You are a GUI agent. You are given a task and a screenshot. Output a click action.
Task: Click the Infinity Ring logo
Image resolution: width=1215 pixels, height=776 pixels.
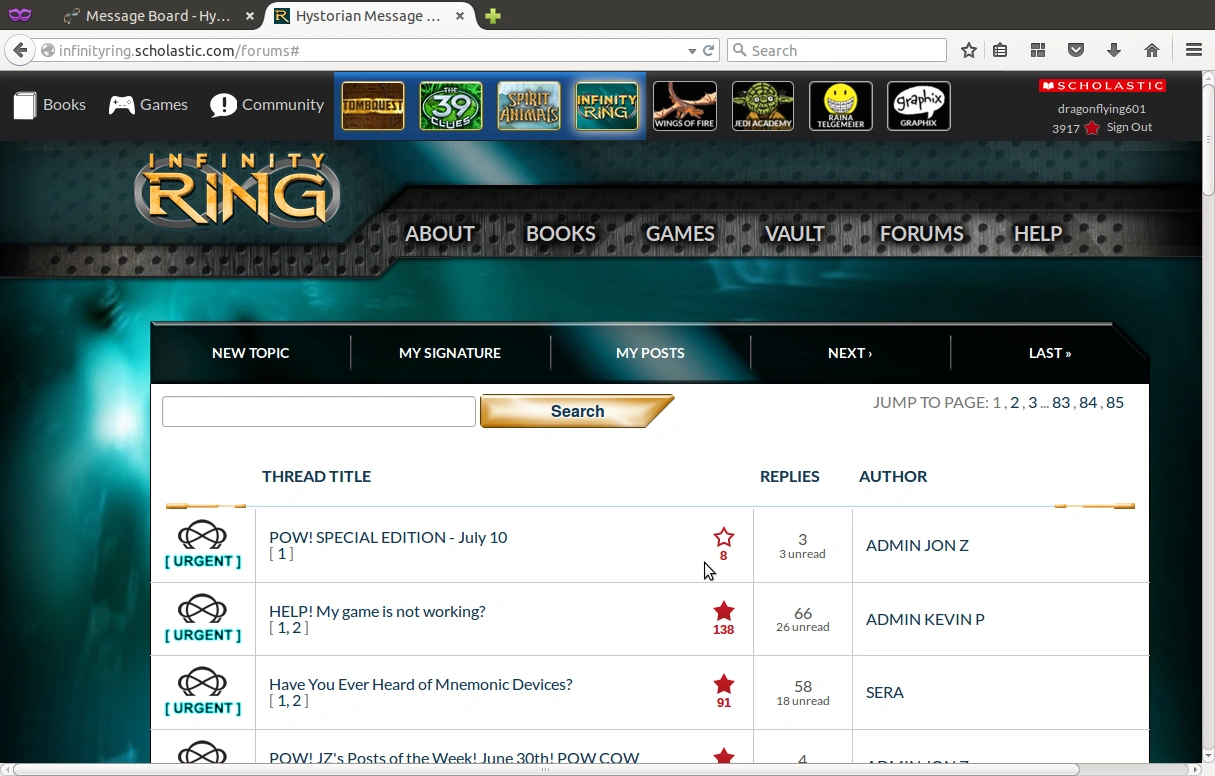tap(237, 189)
